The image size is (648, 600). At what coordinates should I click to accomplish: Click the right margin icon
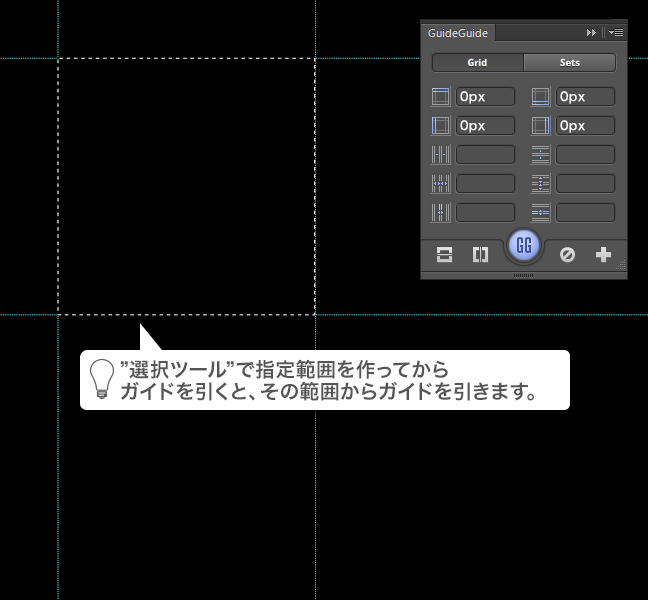point(541,126)
